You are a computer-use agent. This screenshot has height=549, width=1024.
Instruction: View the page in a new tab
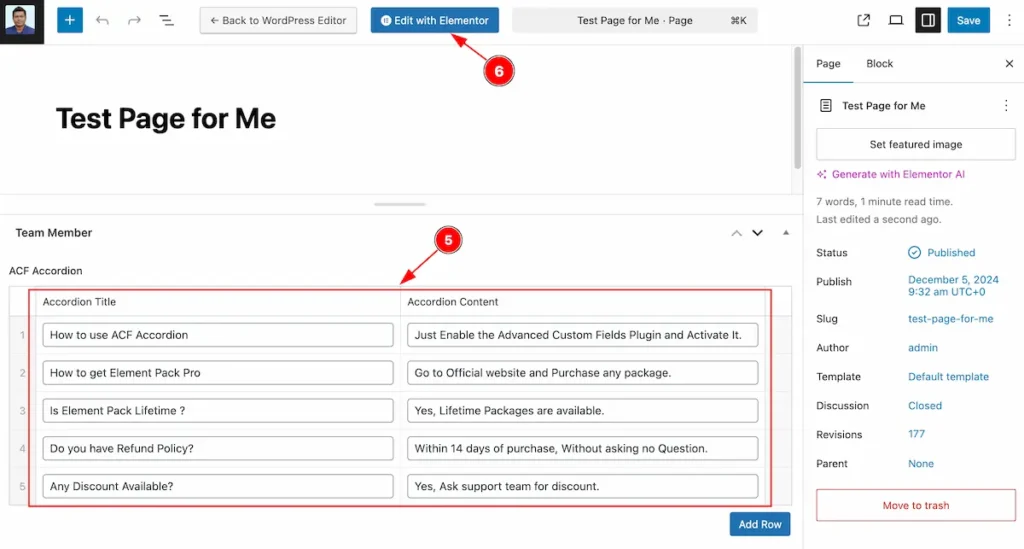pos(863,20)
